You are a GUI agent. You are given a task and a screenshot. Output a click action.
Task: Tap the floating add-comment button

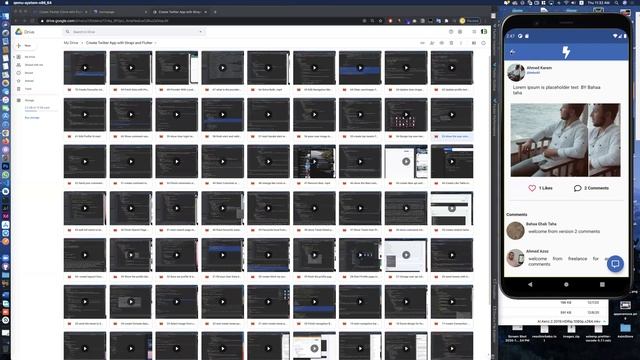[x=615, y=264]
